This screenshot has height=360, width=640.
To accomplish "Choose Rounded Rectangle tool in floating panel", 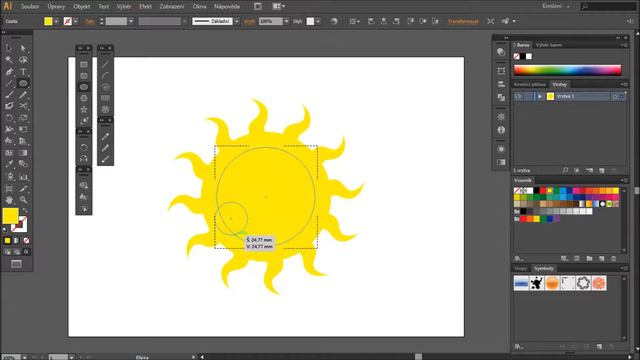I will [84, 76].
